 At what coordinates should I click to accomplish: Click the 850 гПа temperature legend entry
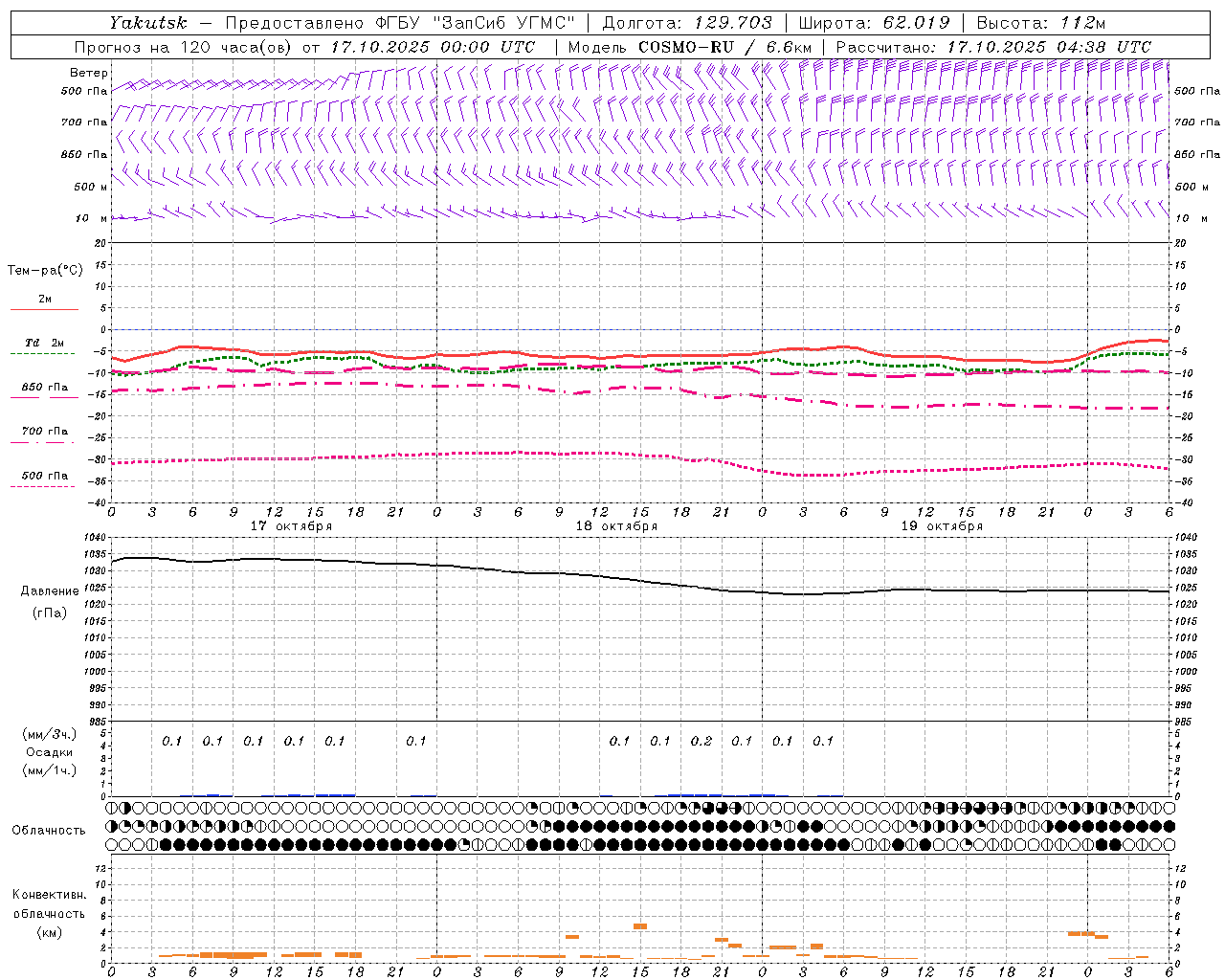45,388
